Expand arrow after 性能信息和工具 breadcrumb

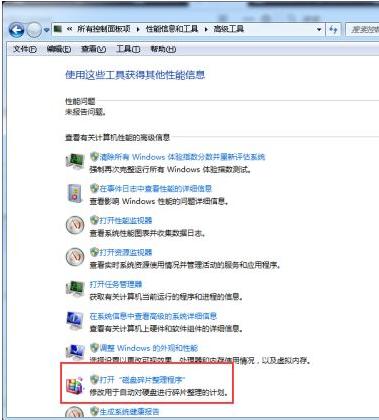click(206, 29)
